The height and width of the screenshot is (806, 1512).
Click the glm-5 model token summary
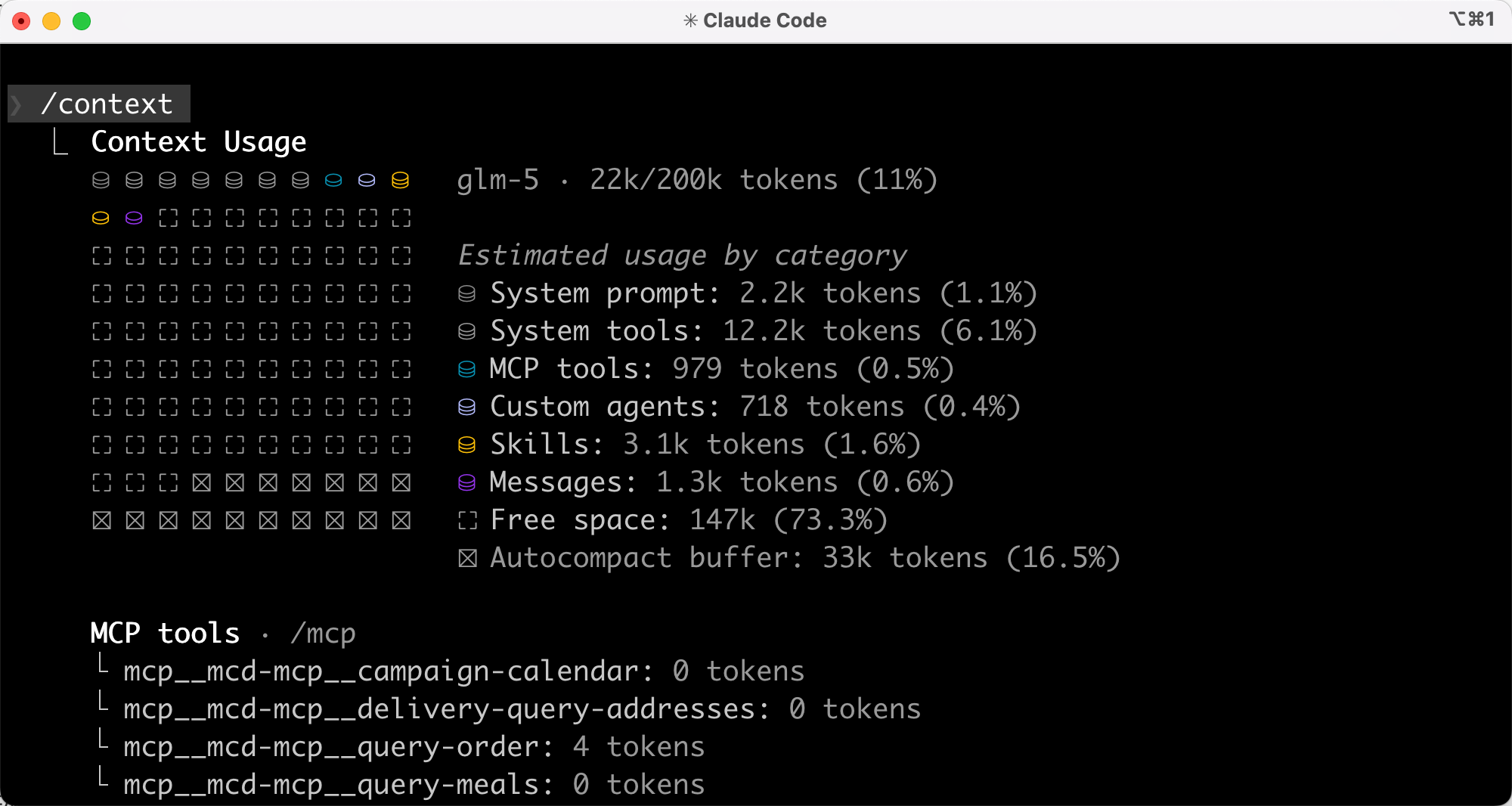(x=696, y=180)
